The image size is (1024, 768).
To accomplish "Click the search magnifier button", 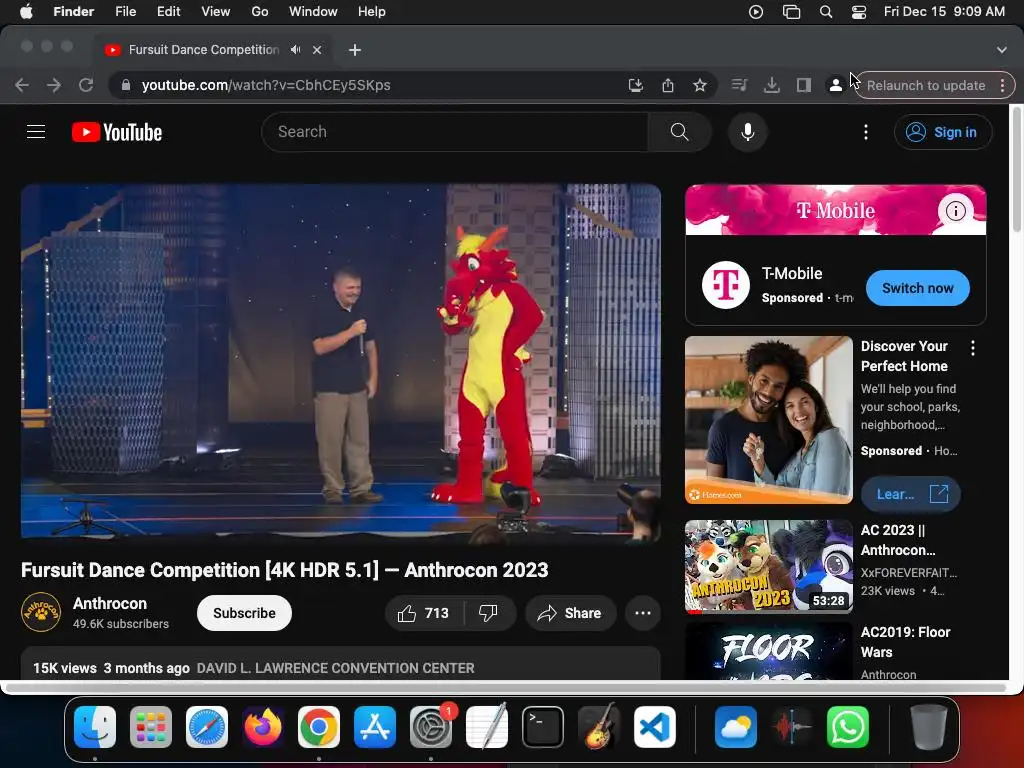I will pyautogui.click(x=679, y=132).
